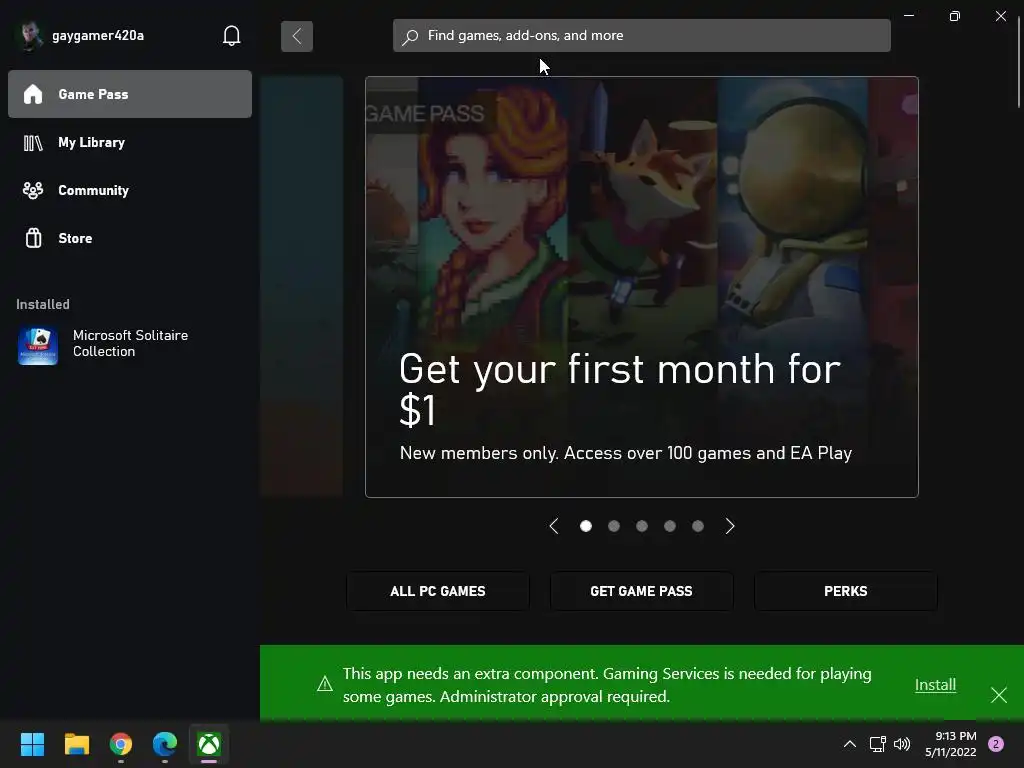
Task: Click the gaygamer420a username
Action: tap(98, 35)
